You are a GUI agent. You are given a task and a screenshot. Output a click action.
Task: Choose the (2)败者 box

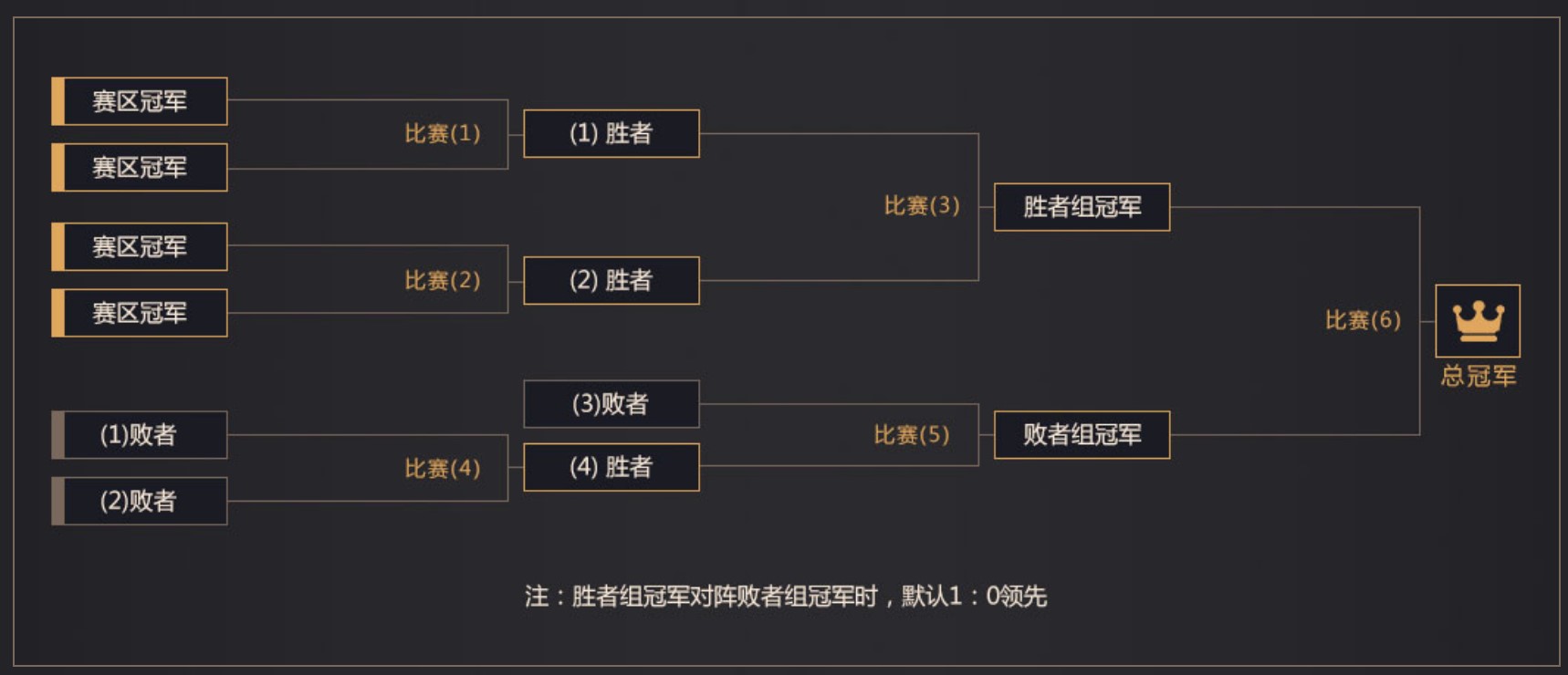[x=140, y=501]
